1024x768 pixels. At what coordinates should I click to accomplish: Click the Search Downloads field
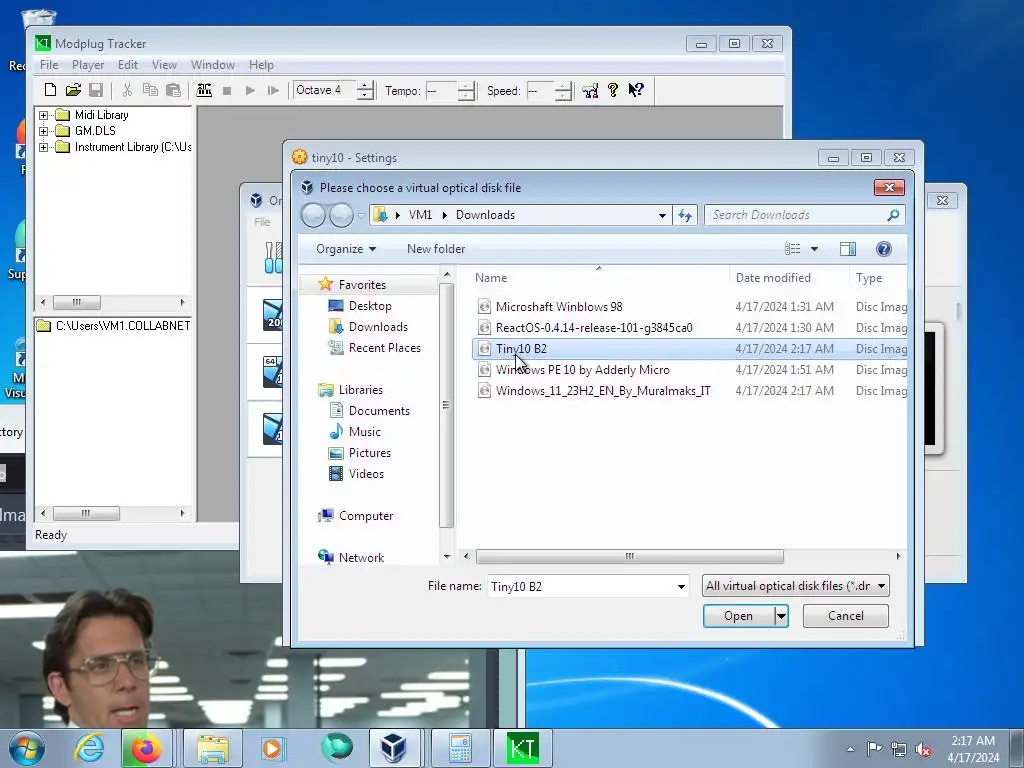pyautogui.click(x=805, y=215)
